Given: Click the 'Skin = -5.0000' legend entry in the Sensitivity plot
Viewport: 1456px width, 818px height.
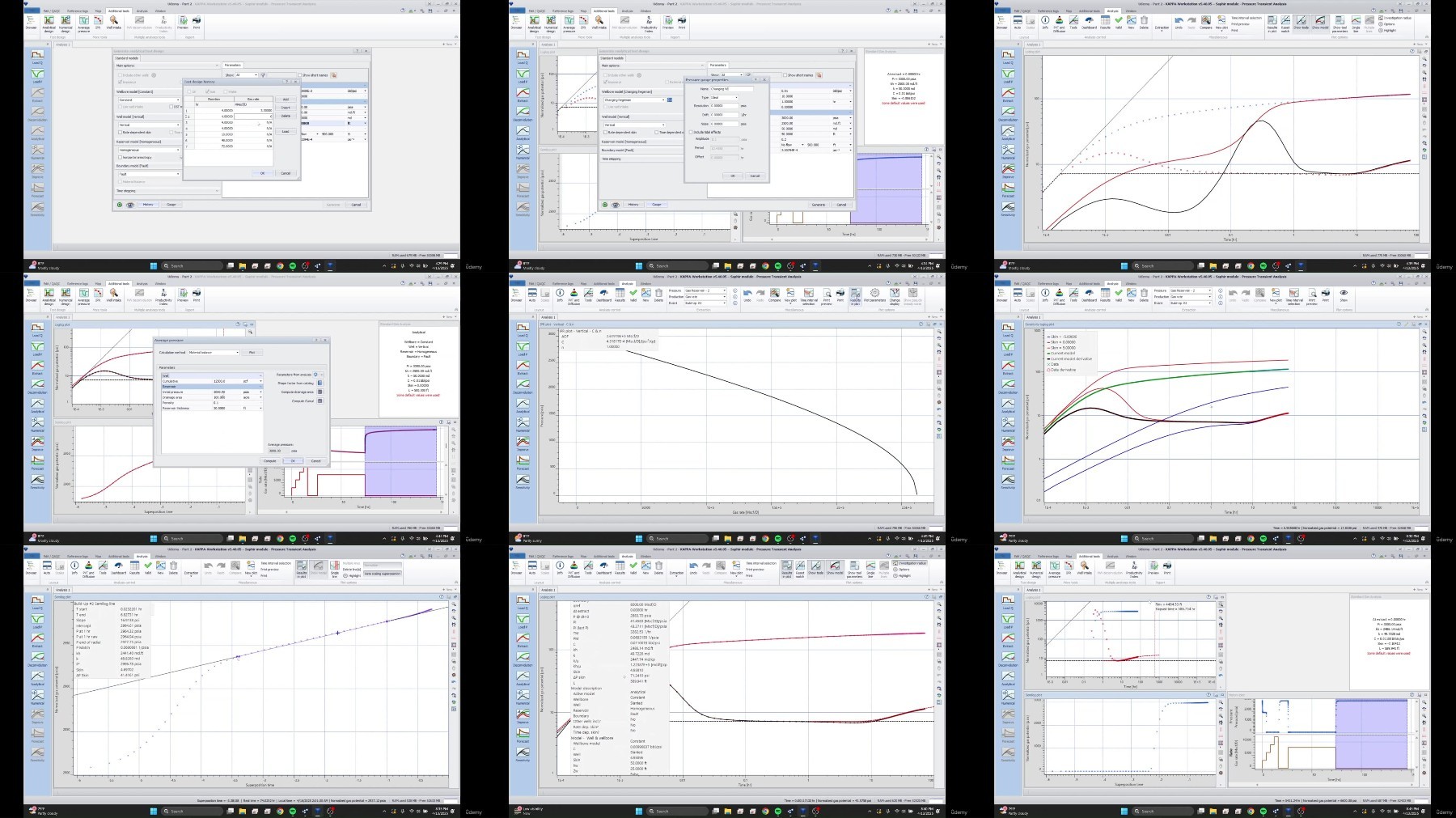Looking at the screenshot, I should pyautogui.click(x=1063, y=337).
